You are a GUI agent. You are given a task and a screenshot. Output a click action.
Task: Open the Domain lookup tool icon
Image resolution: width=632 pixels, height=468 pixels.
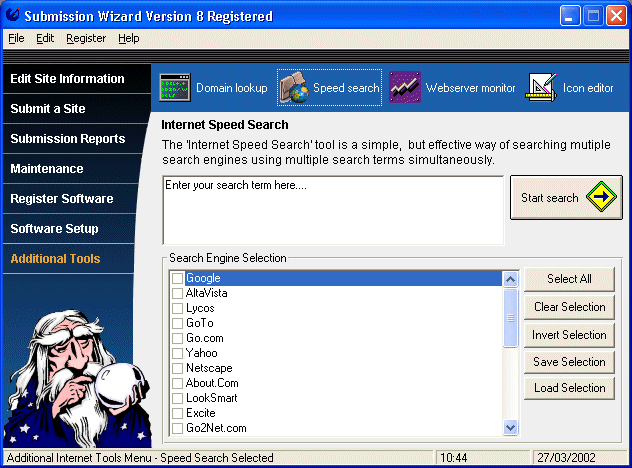tap(175, 87)
